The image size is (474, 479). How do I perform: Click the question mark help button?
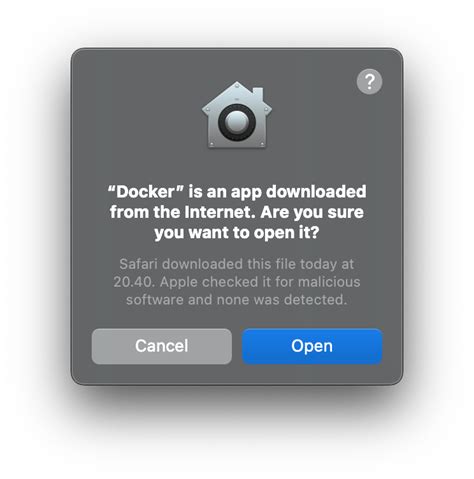point(369,81)
